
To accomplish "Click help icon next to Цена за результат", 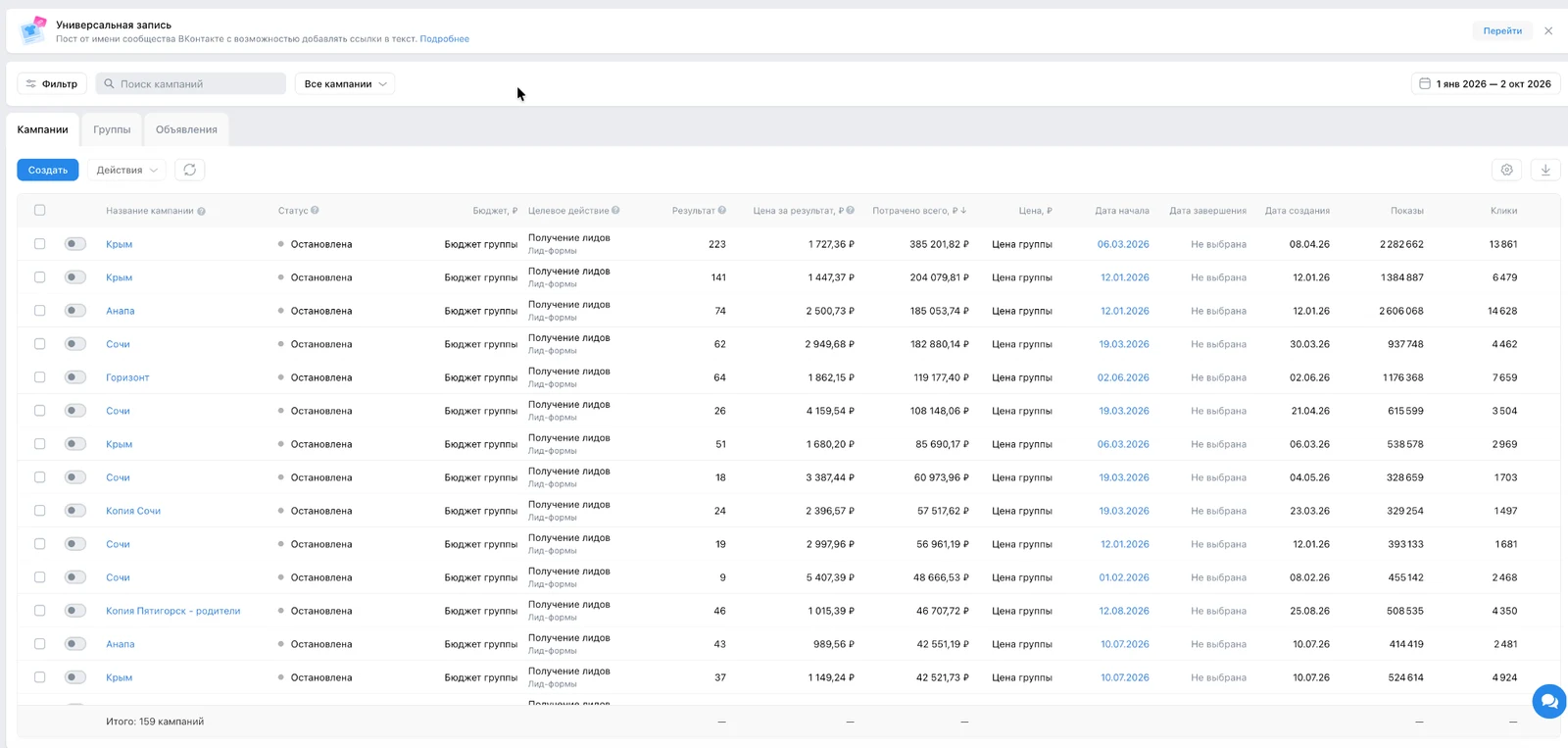I will point(851,210).
